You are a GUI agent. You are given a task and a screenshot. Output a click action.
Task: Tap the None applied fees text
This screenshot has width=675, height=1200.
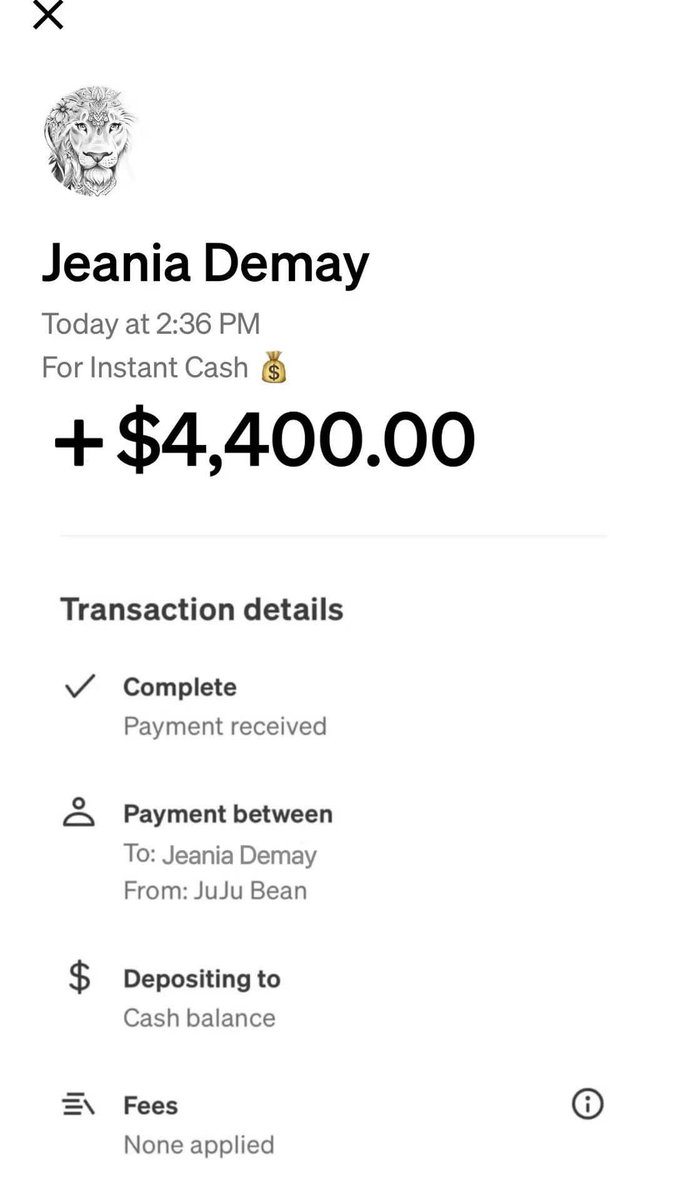198,1144
